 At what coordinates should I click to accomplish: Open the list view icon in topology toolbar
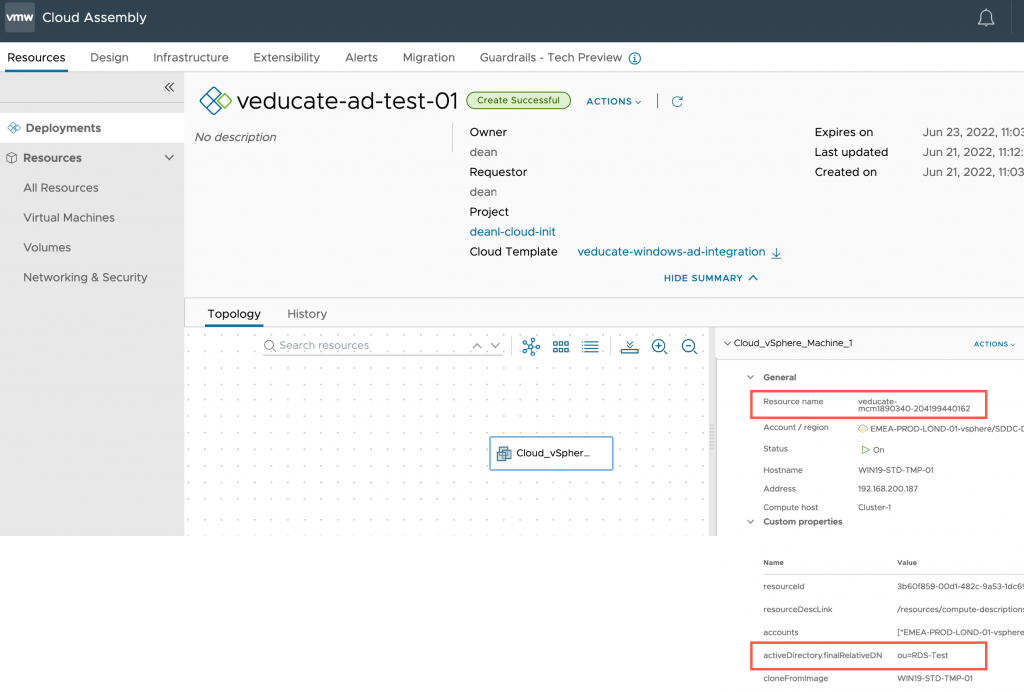590,346
